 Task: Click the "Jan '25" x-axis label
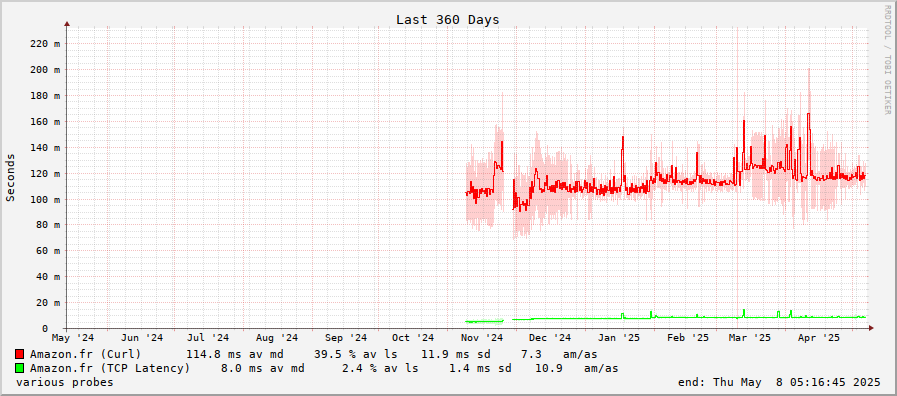coord(619,338)
